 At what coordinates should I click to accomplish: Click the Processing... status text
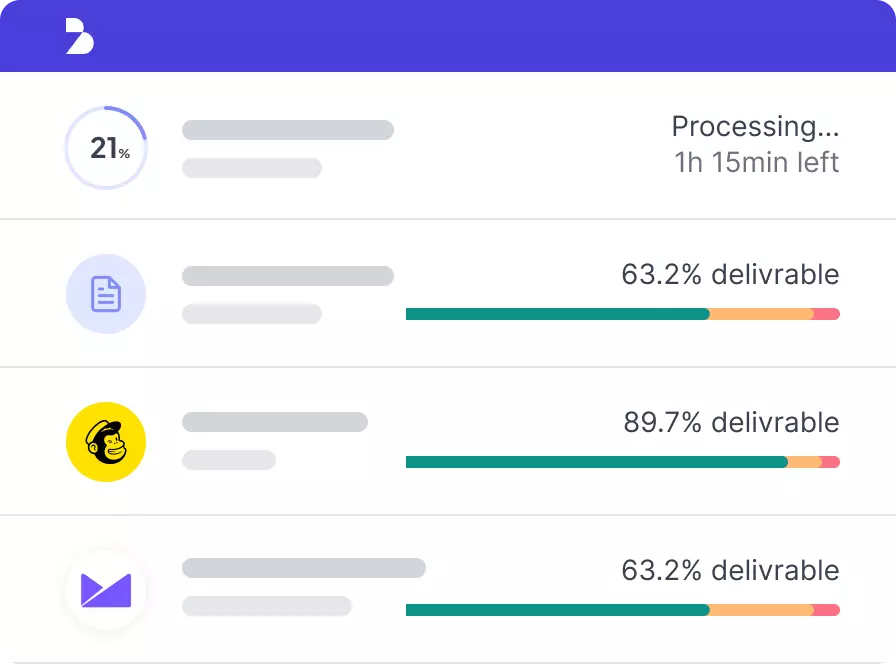(755, 126)
